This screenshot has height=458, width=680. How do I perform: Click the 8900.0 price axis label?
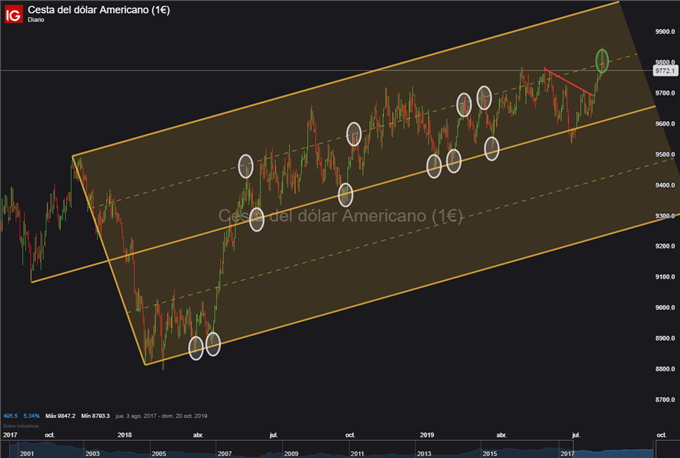(x=665, y=338)
